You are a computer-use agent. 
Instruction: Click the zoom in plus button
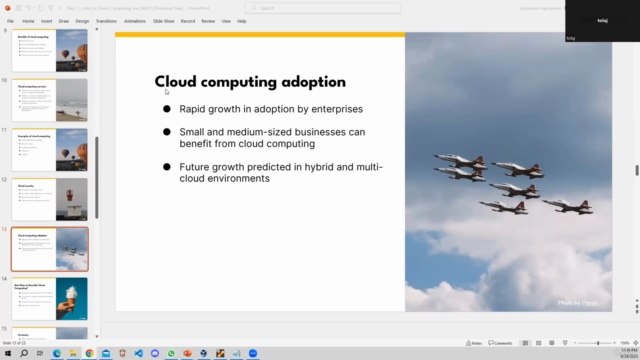coord(614,343)
